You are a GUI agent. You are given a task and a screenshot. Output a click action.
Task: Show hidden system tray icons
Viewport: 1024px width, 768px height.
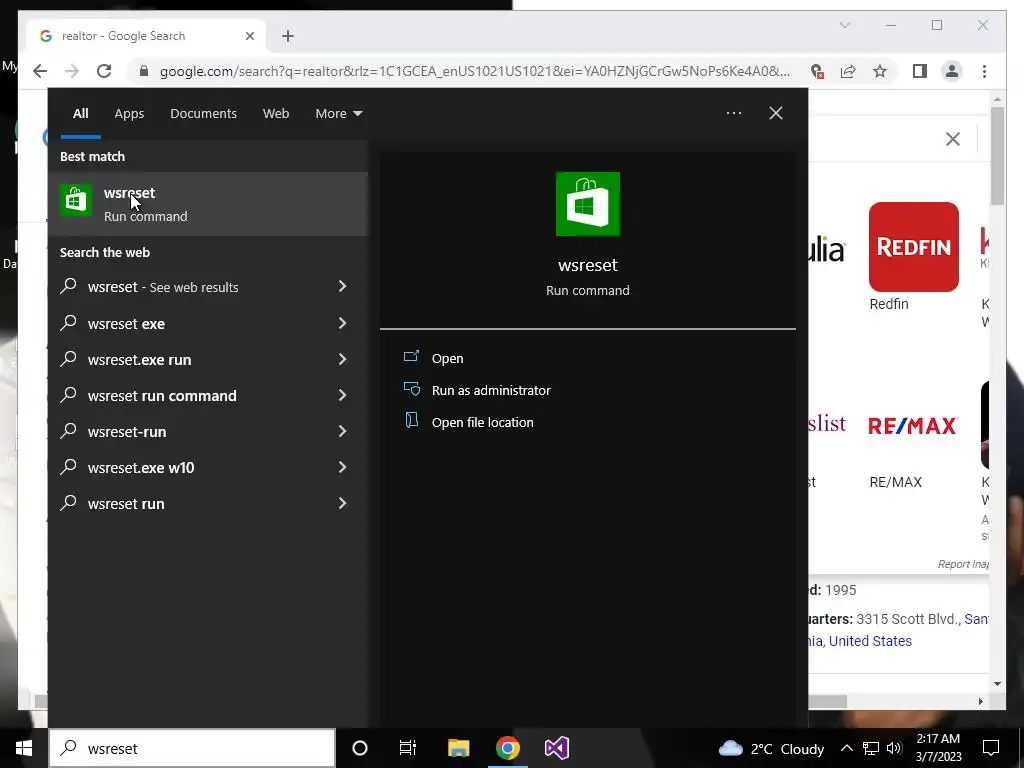[x=846, y=748]
